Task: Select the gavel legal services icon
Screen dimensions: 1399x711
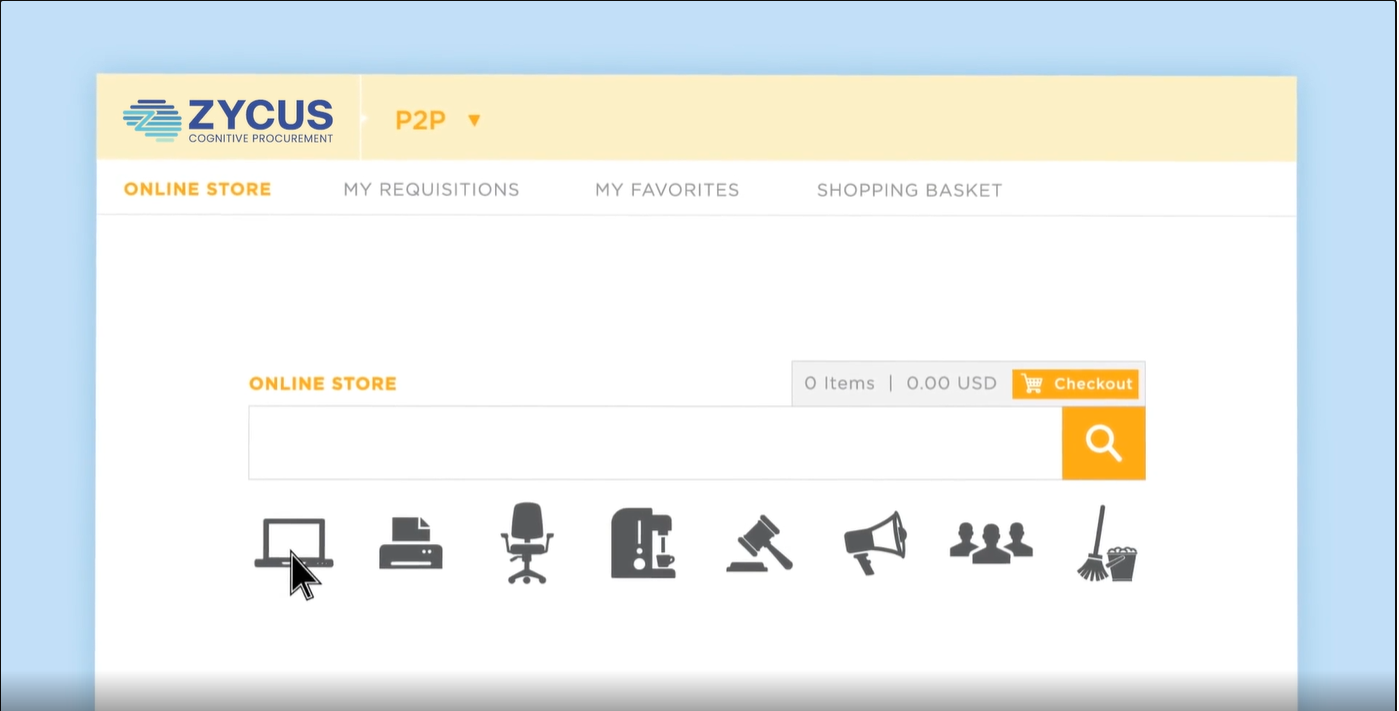Action: coord(758,543)
